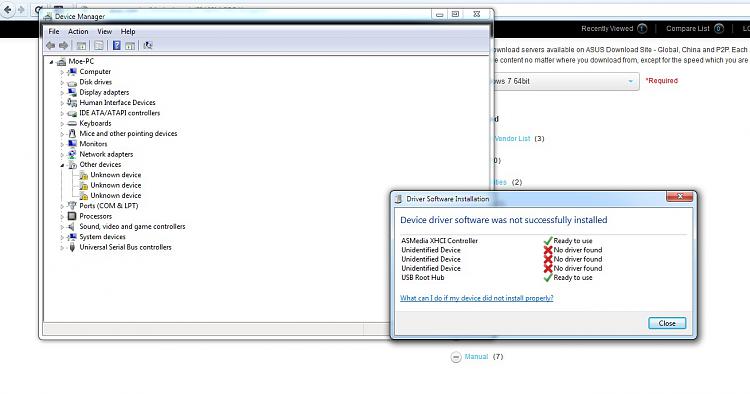
Task: Click the Universal Serial Bus controllers icon
Action: [72, 247]
